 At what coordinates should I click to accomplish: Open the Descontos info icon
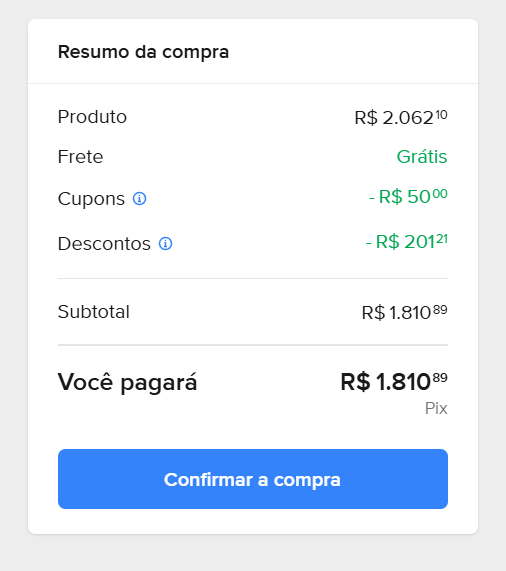(165, 244)
